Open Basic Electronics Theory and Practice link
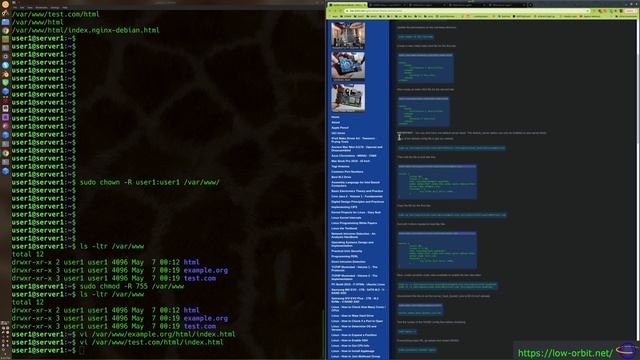 click(x=357, y=191)
